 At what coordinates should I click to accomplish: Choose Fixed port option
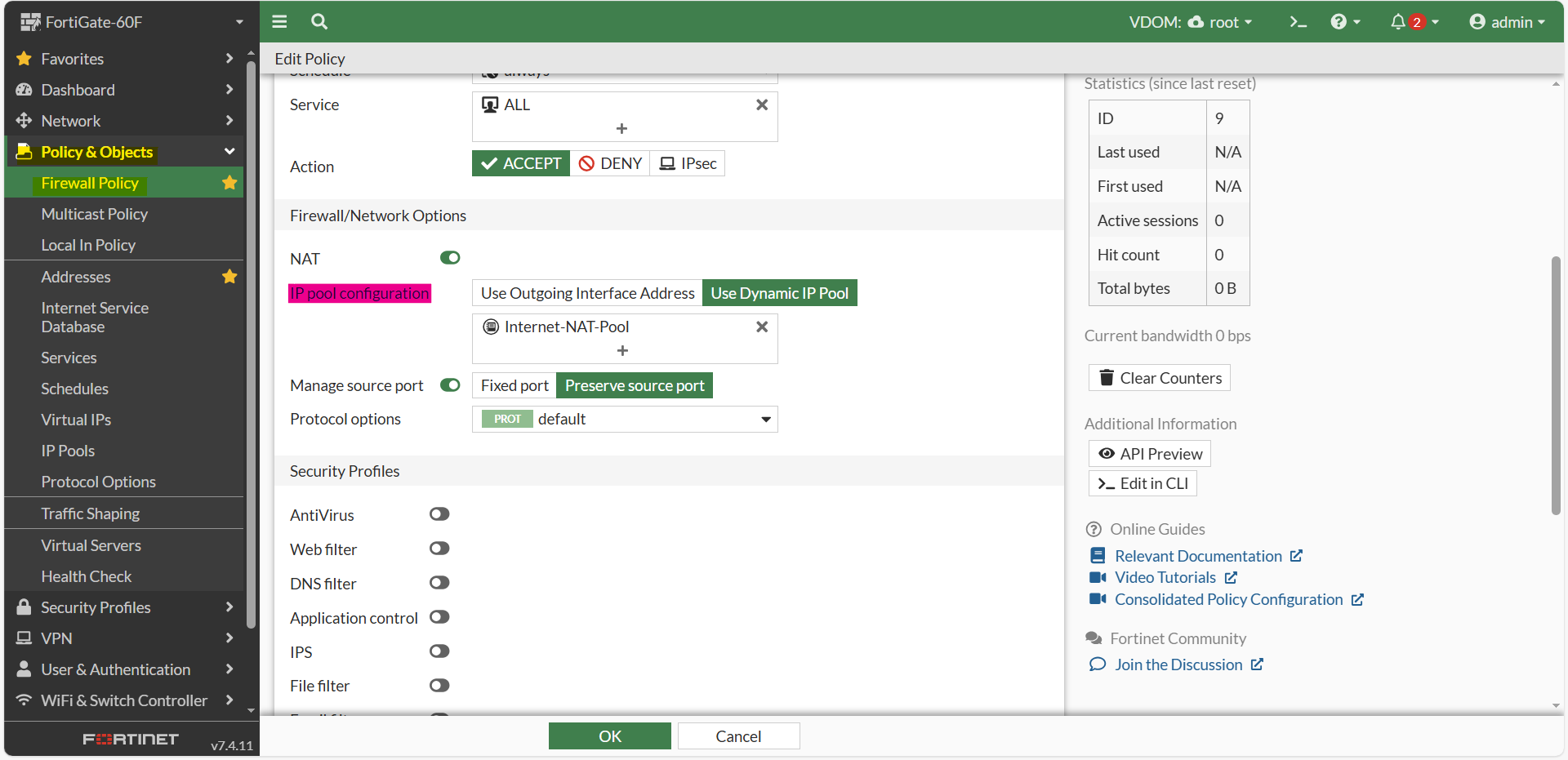[514, 385]
